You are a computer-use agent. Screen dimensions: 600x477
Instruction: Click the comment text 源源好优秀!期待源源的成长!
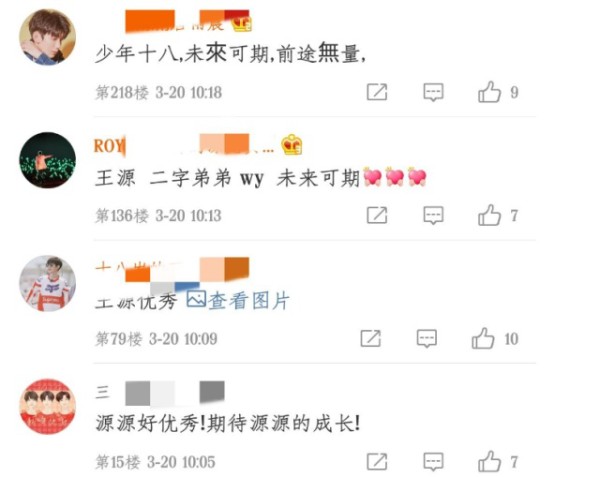[x=228, y=423]
